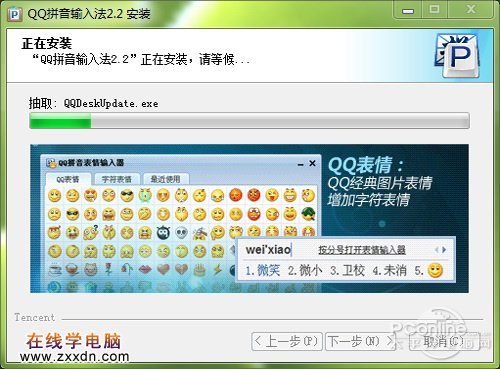Image resolution: width=500 pixels, height=369 pixels.
Task: Click the emoticon panel's close X in the banner
Action: [x=312, y=163]
